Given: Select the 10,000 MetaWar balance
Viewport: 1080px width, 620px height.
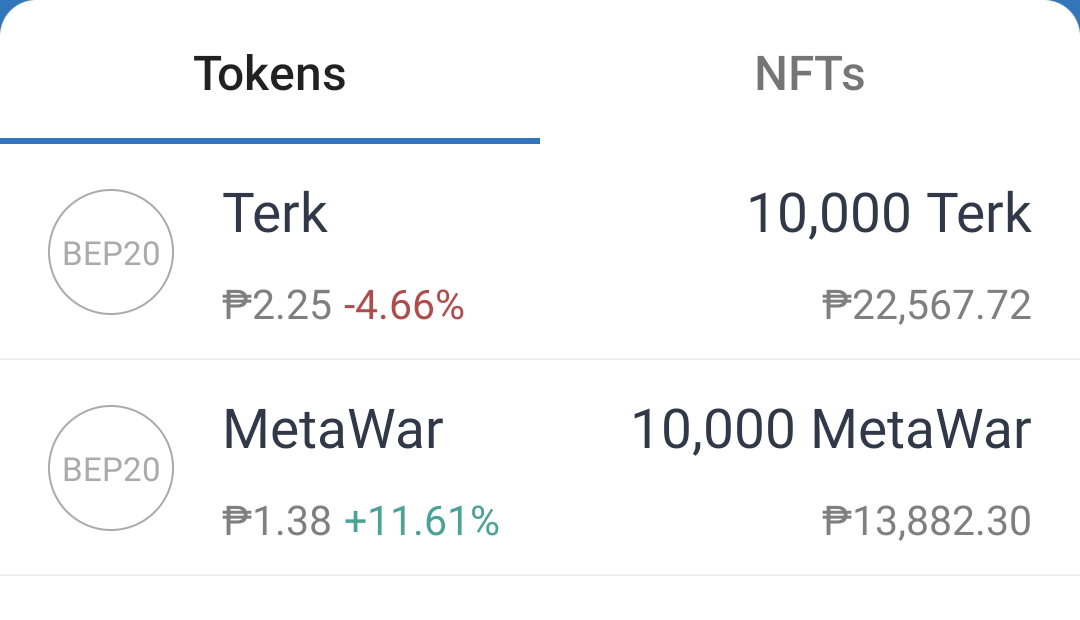Looking at the screenshot, I should pos(831,430).
